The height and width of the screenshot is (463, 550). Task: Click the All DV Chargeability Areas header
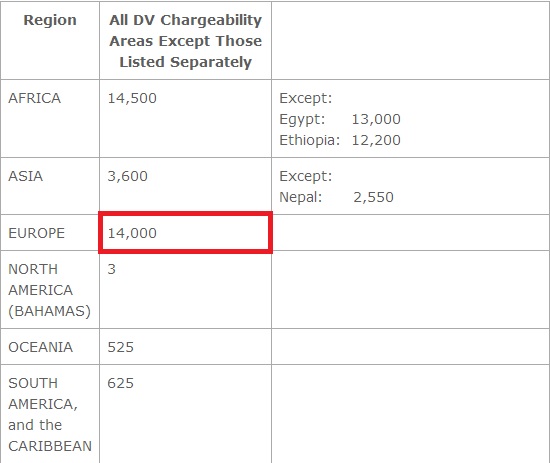tap(186, 41)
